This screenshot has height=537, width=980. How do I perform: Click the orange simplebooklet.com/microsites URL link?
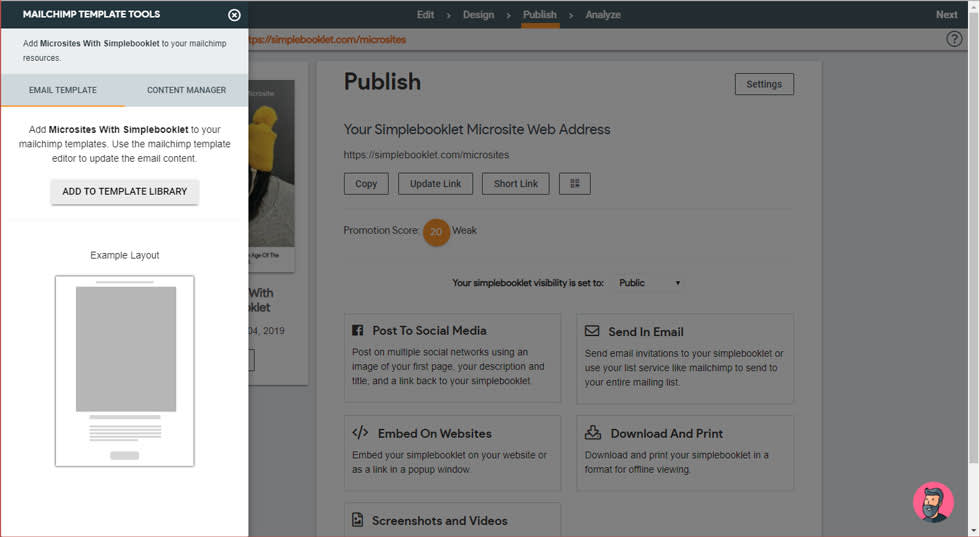328,39
